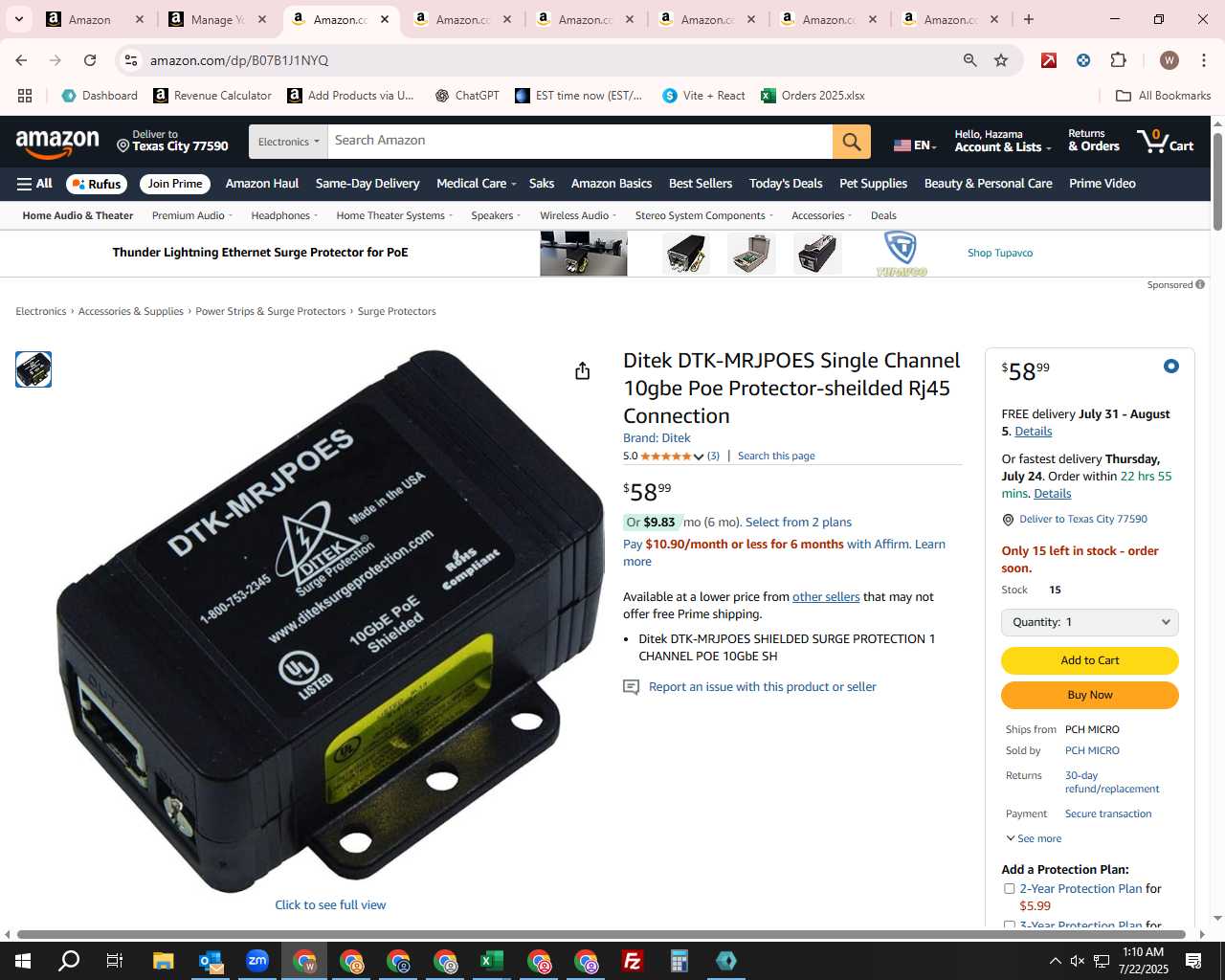Viewport: 1225px width, 980px height.
Task: Open the Best Sellers nav item
Action: [701, 184]
